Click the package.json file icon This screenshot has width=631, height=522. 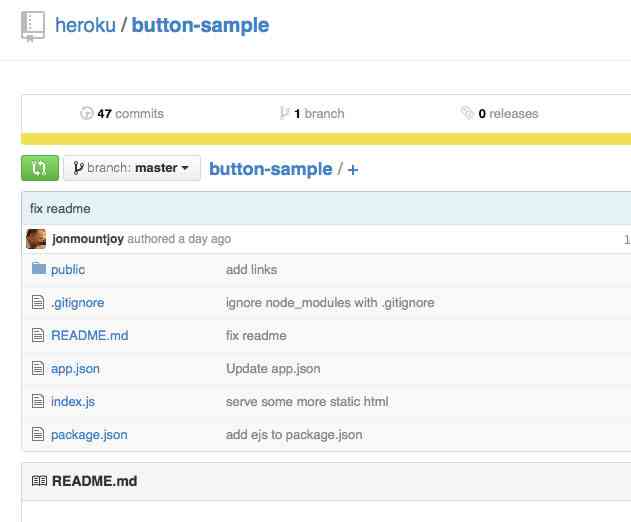coord(38,434)
